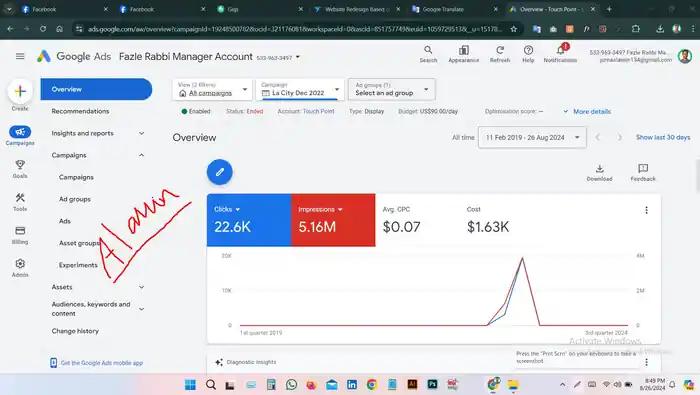
Task: Open the account profile avatar
Action: click(684, 56)
